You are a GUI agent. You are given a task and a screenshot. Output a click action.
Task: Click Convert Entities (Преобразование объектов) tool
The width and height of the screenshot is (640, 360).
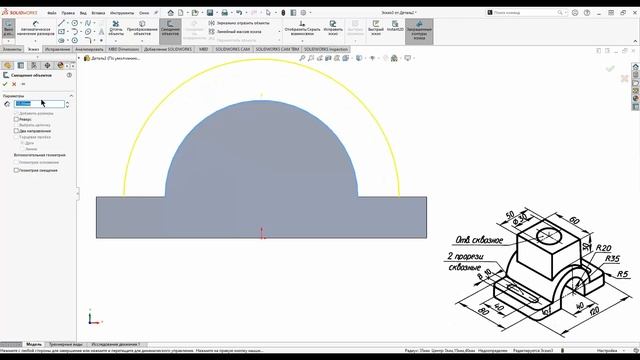(x=142, y=29)
